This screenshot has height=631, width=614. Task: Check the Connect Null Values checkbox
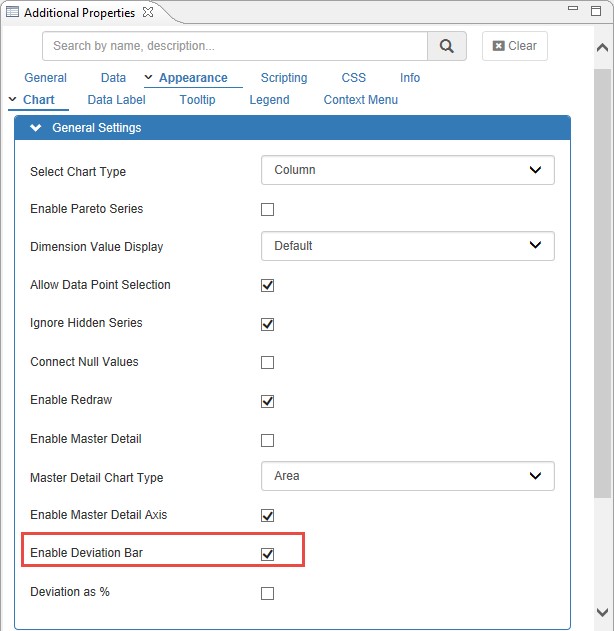(x=267, y=363)
